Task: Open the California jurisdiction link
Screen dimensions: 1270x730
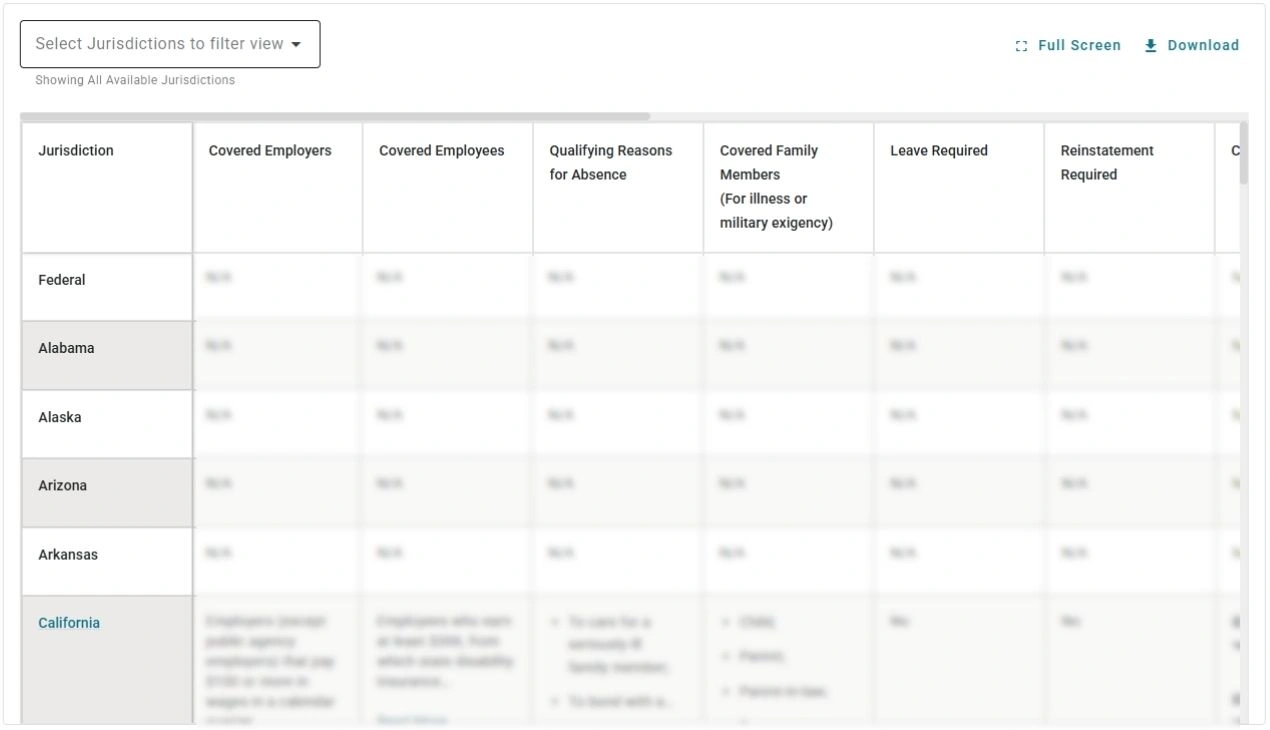Action: coord(68,622)
